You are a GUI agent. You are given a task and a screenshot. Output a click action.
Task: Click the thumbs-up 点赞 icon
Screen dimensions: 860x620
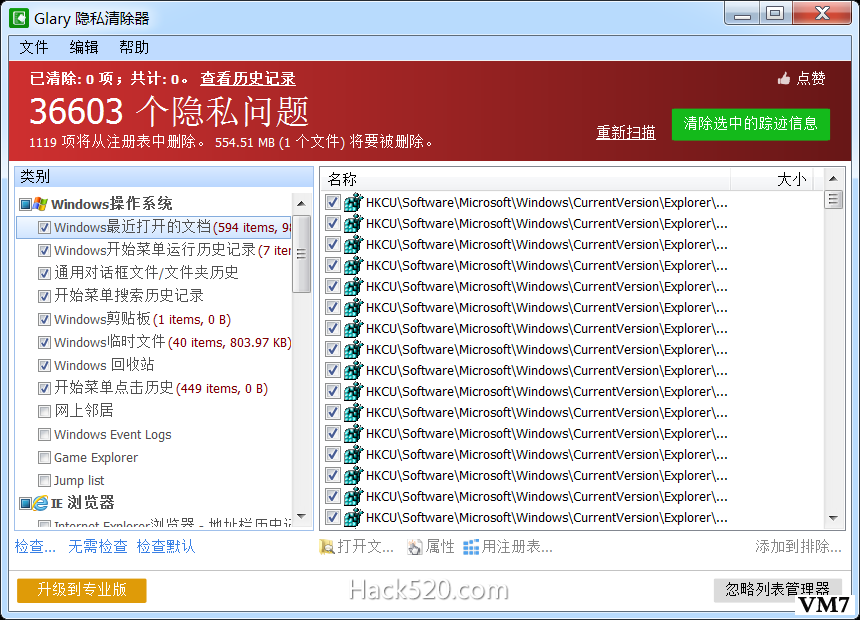(x=784, y=79)
